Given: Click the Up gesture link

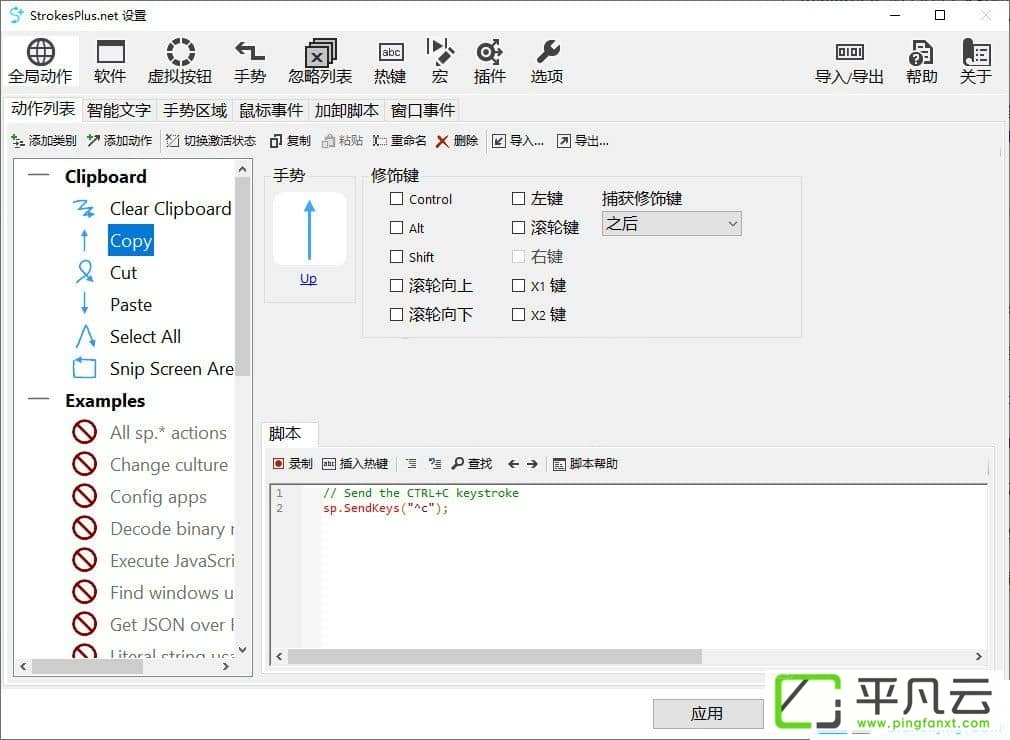Looking at the screenshot, I should coord(309,279).
